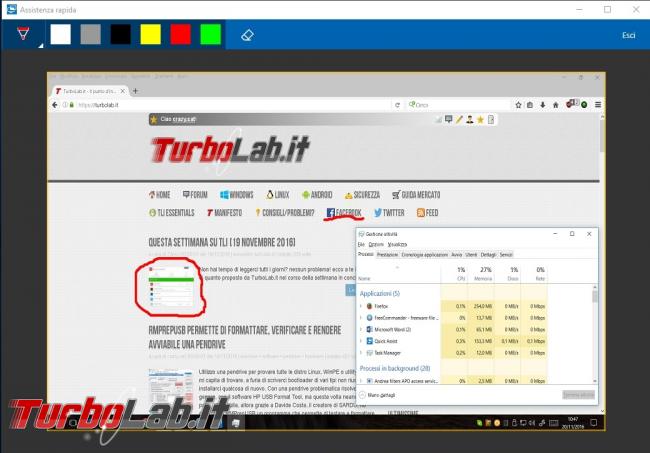Pick the green pen color
650x453 pixels.
point(211,34)
